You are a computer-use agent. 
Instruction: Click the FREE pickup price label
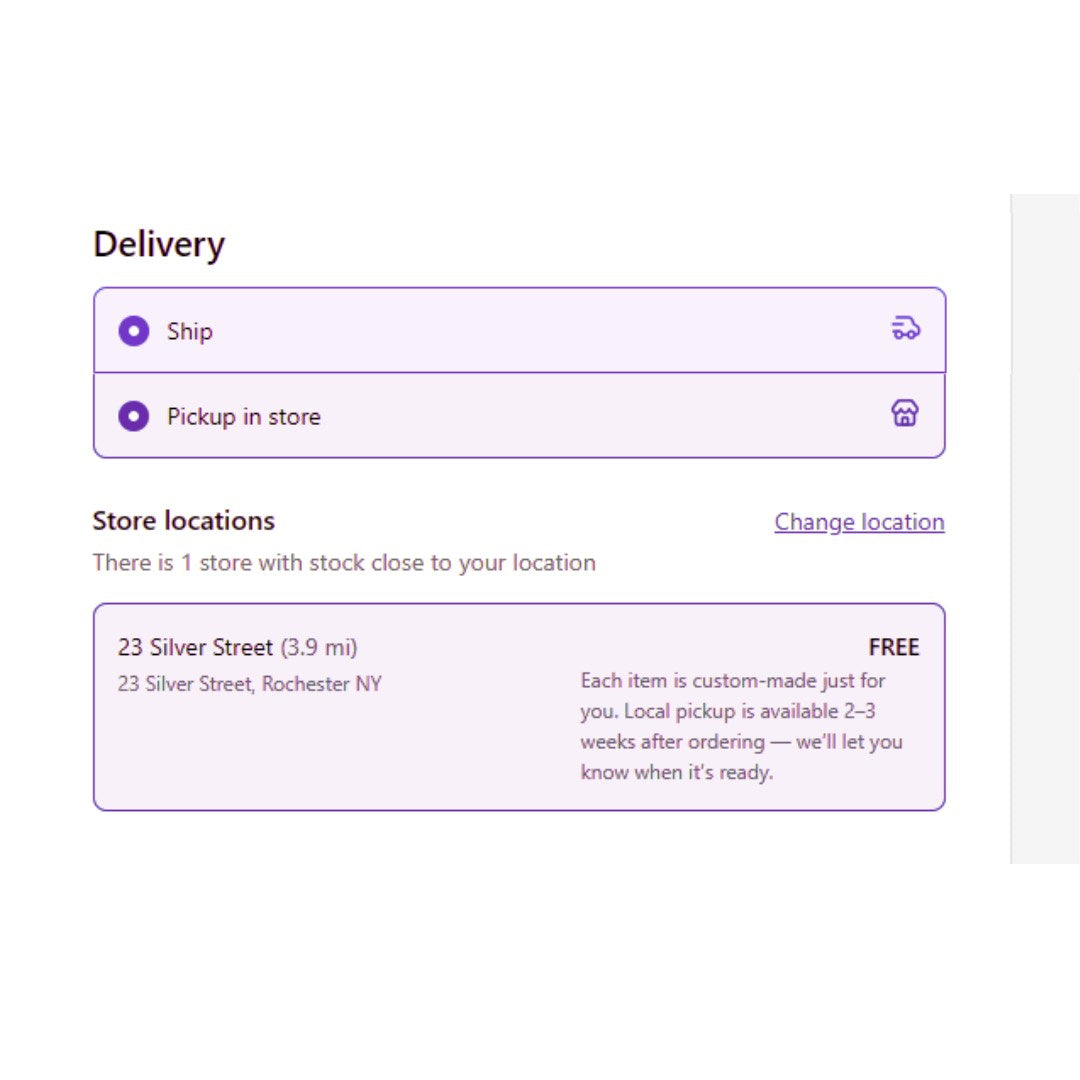tap(893, 648)
